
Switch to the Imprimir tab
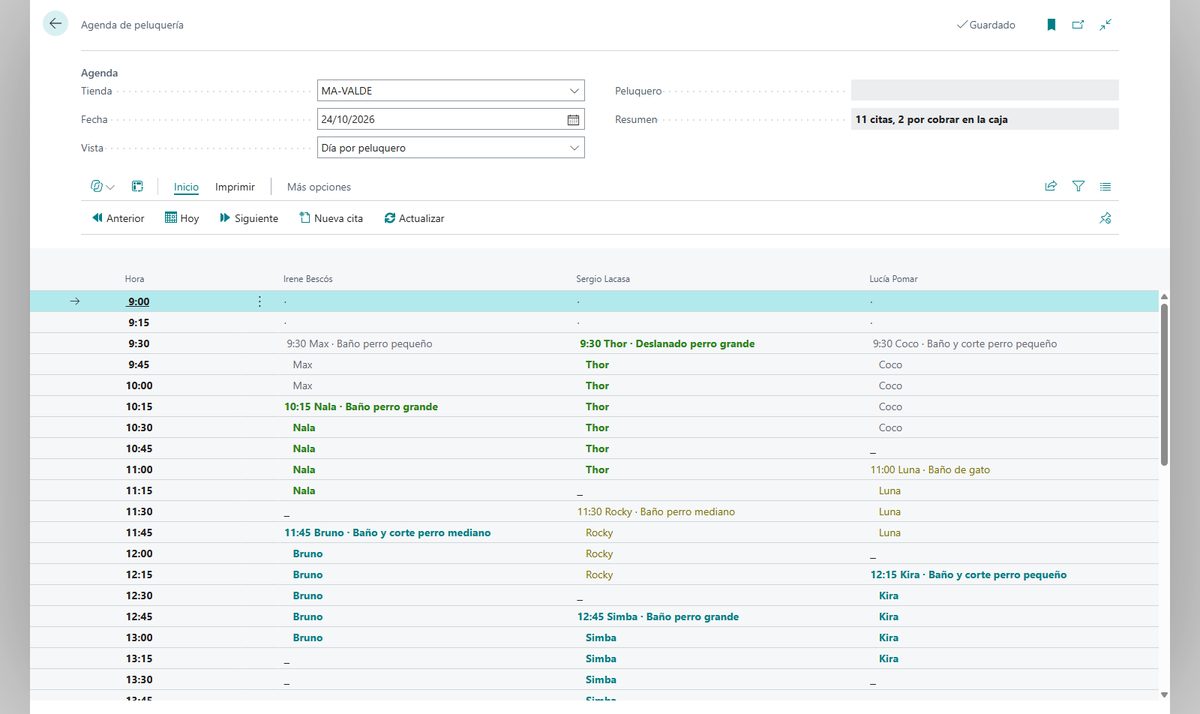[x=235, y=187]
